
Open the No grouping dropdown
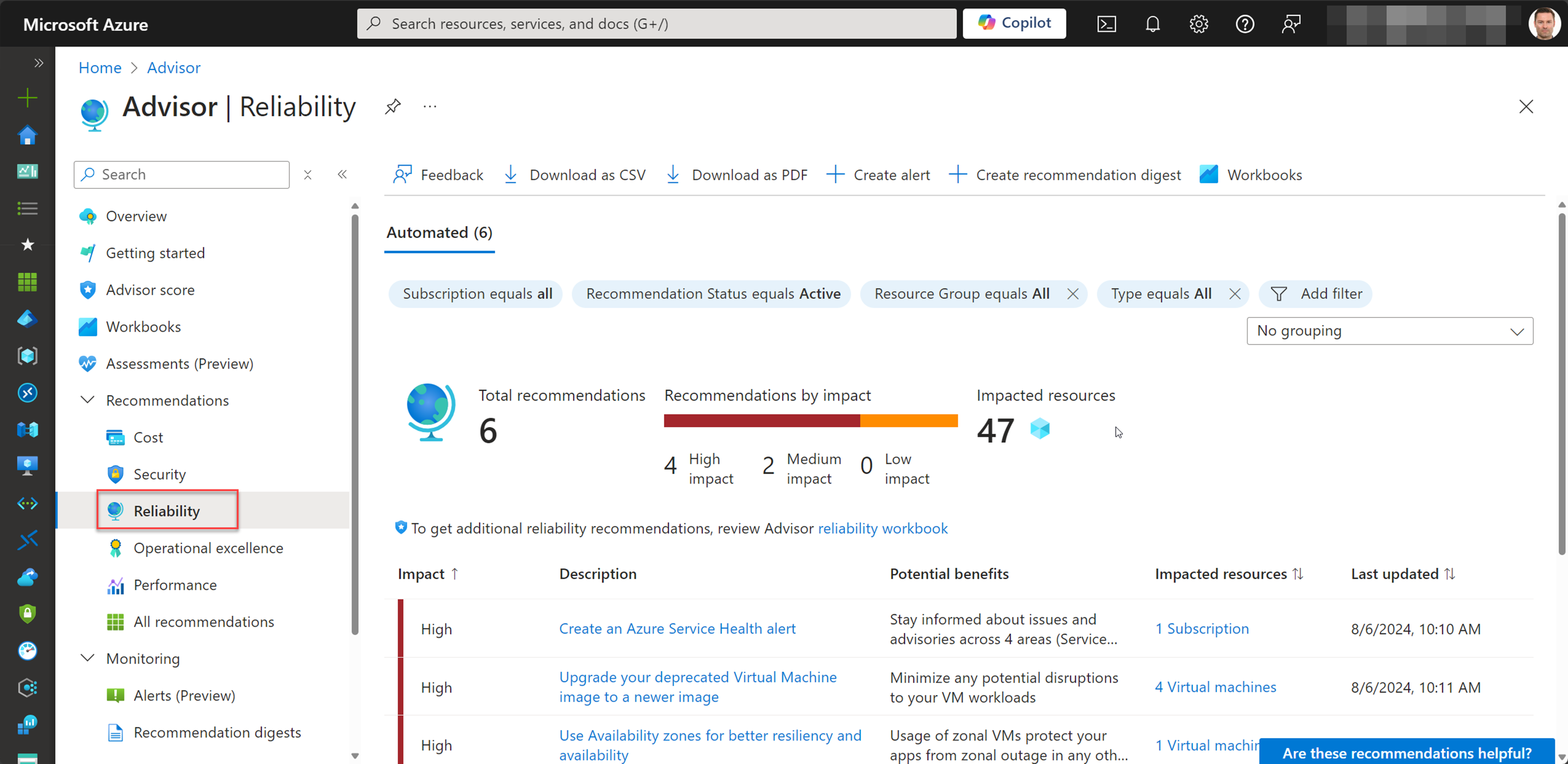[1390, 331]
